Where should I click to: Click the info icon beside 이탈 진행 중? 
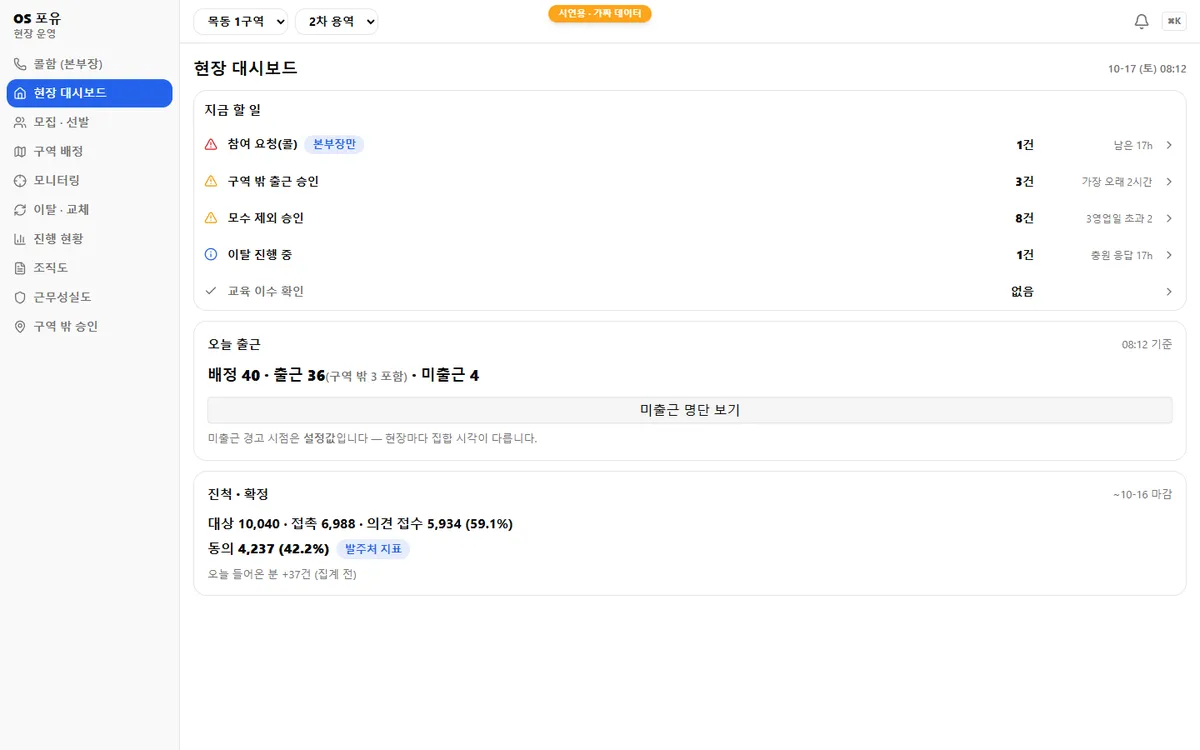211,255
